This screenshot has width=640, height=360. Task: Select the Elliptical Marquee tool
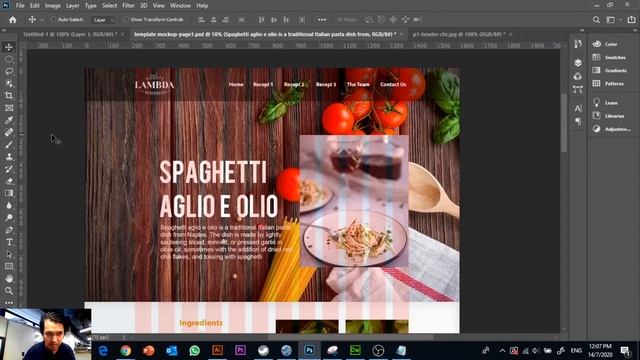click(x=9, y=59)
